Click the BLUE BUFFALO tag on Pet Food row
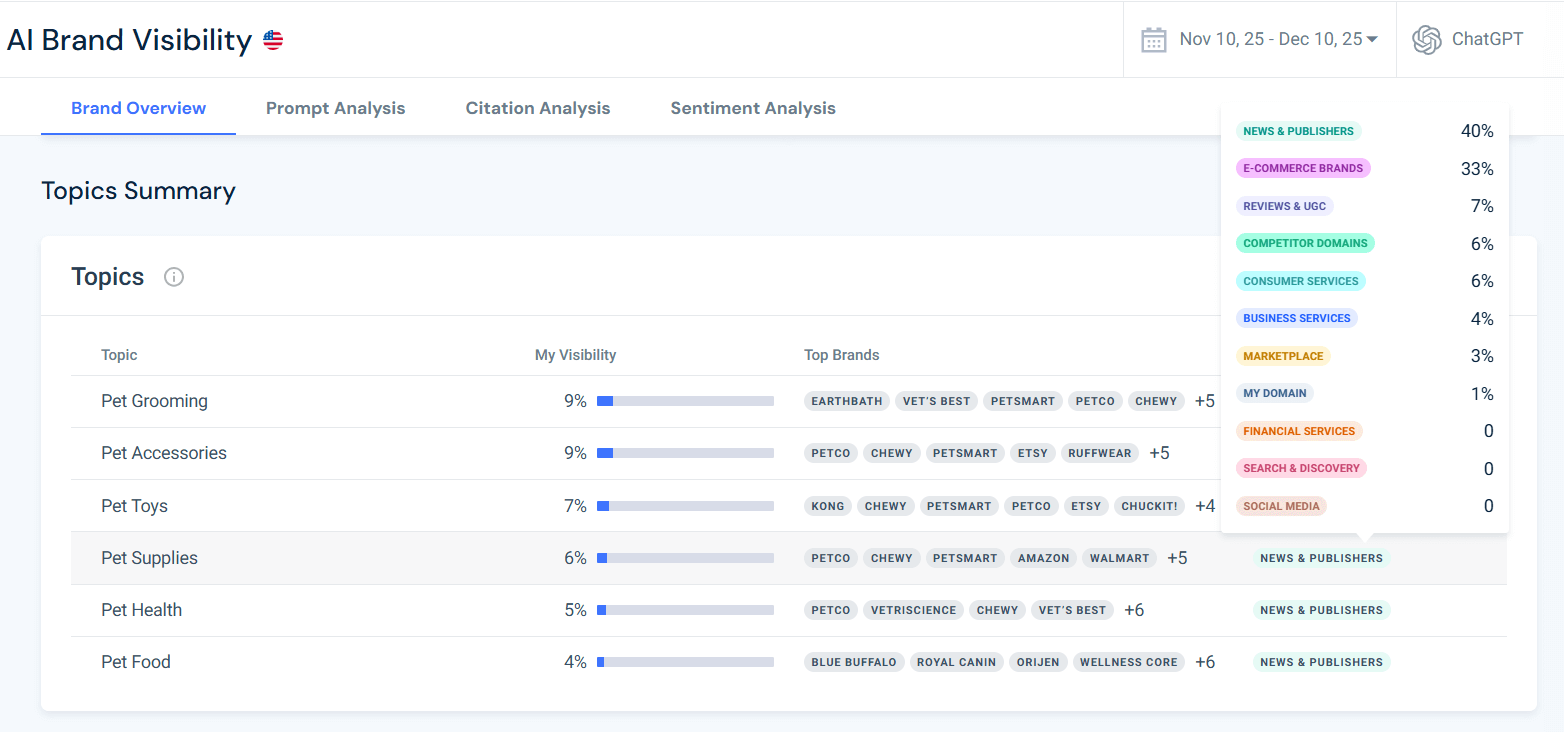The image size is (1564, 732). (854, 661)
